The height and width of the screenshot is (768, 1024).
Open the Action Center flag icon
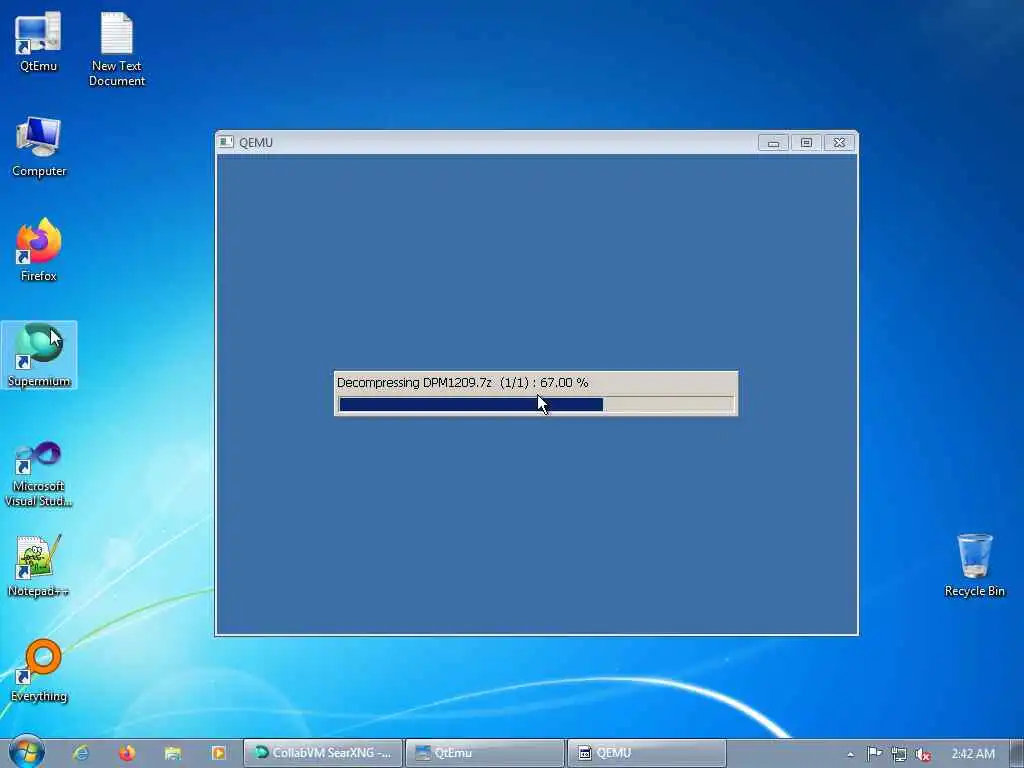874,754
